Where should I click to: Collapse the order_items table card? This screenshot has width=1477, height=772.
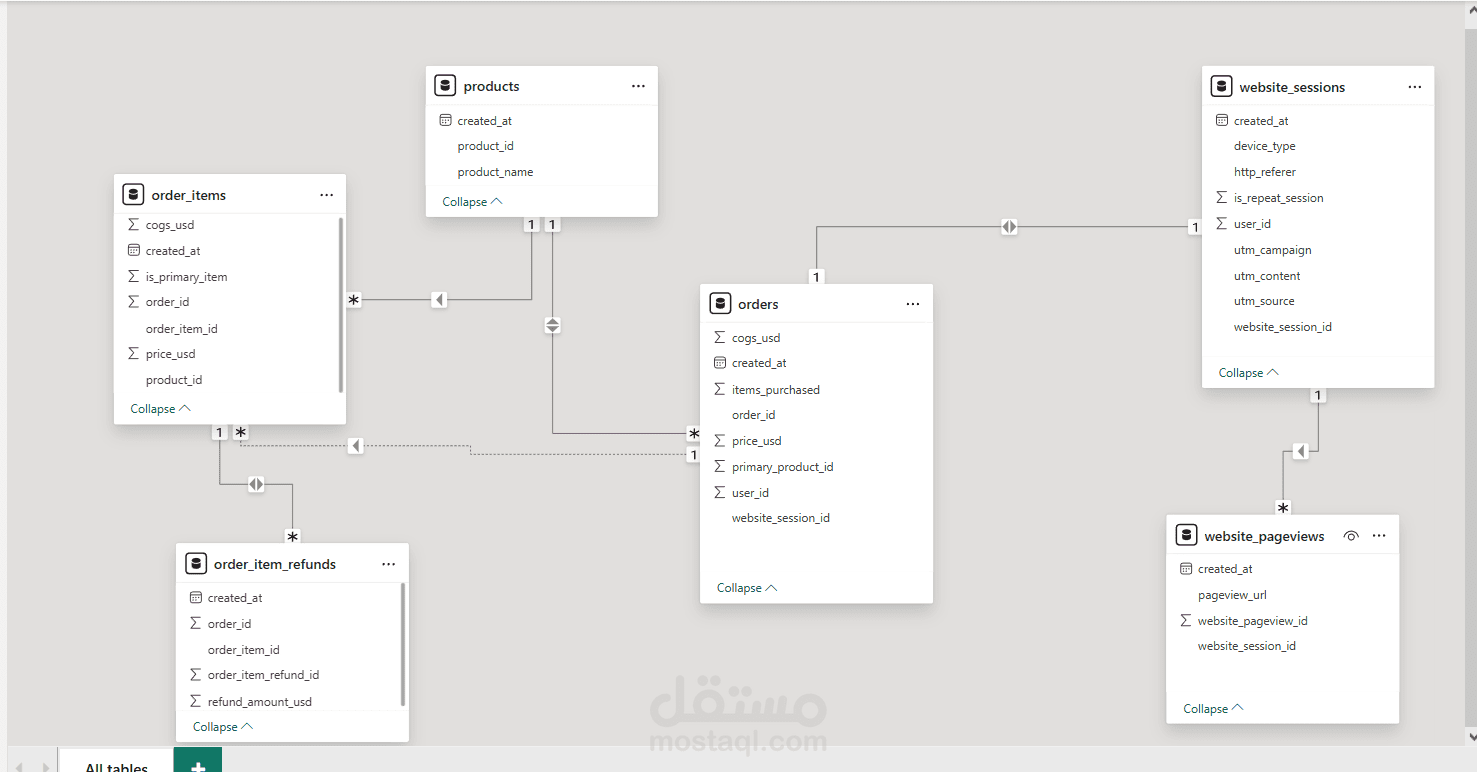pyautogui.click(x=160, y=408)
